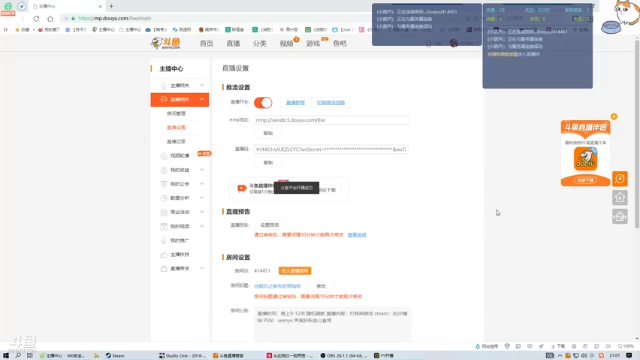This screenshot has height=360, width=640.
Task: Click the 修改 button beside the room title
Action: [x=321, y=286]
